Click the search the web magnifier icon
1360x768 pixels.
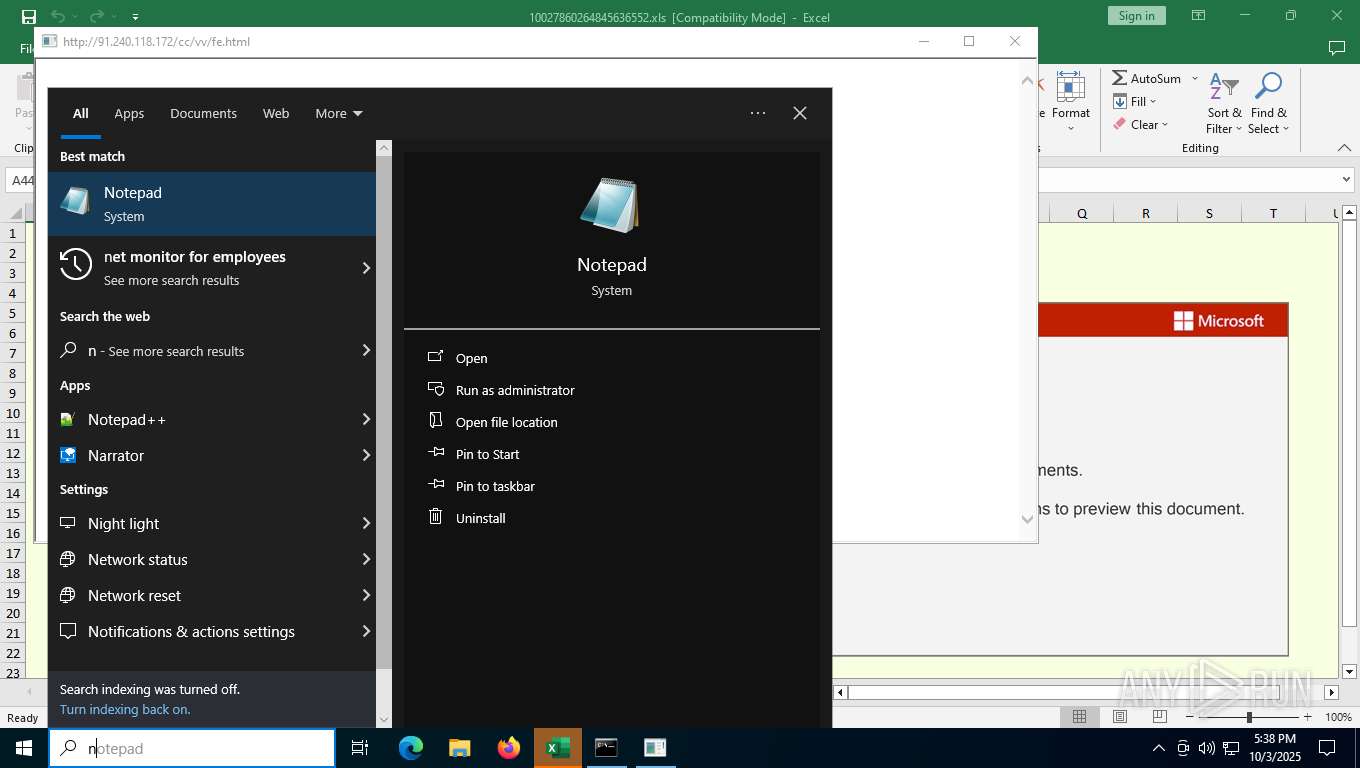coord(68,350)
